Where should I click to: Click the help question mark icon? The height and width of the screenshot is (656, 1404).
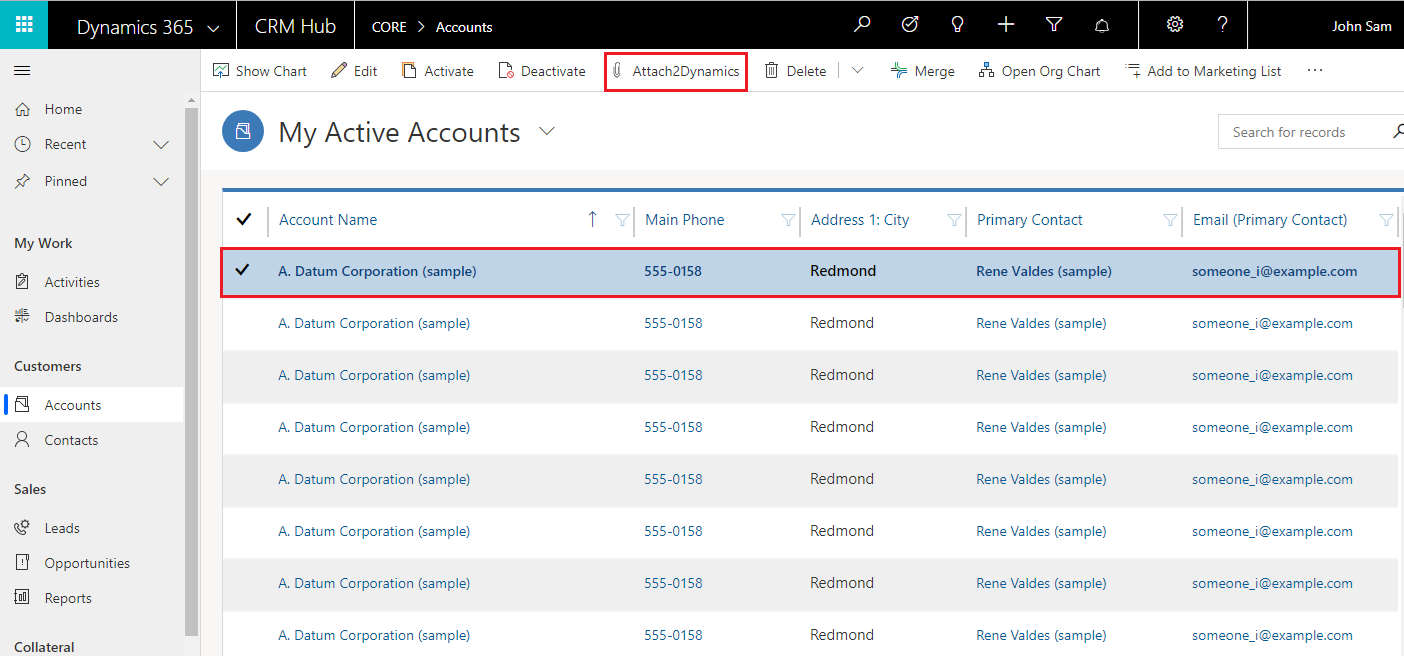pyautogui.click(x=1222, y=25)
